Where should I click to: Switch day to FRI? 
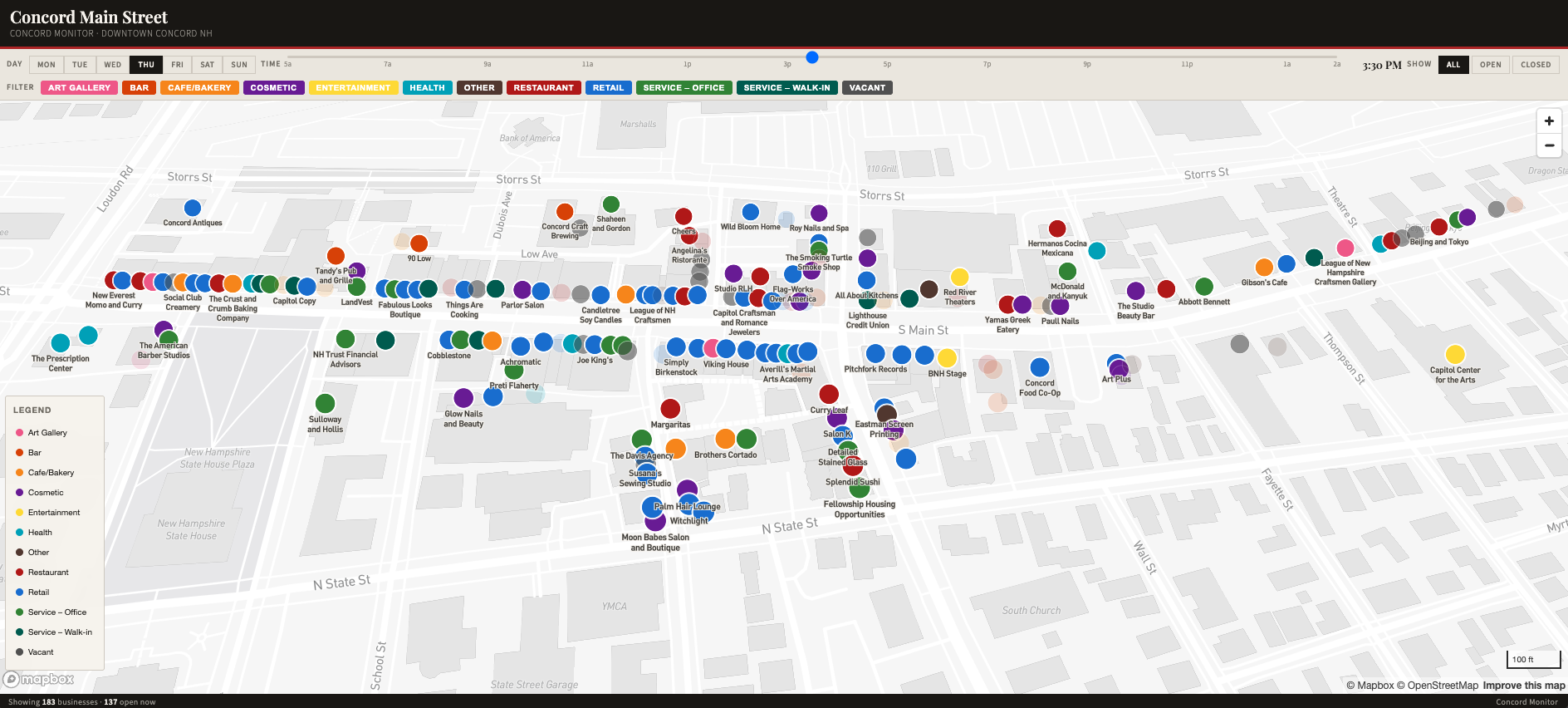click(x=178, y=65)
